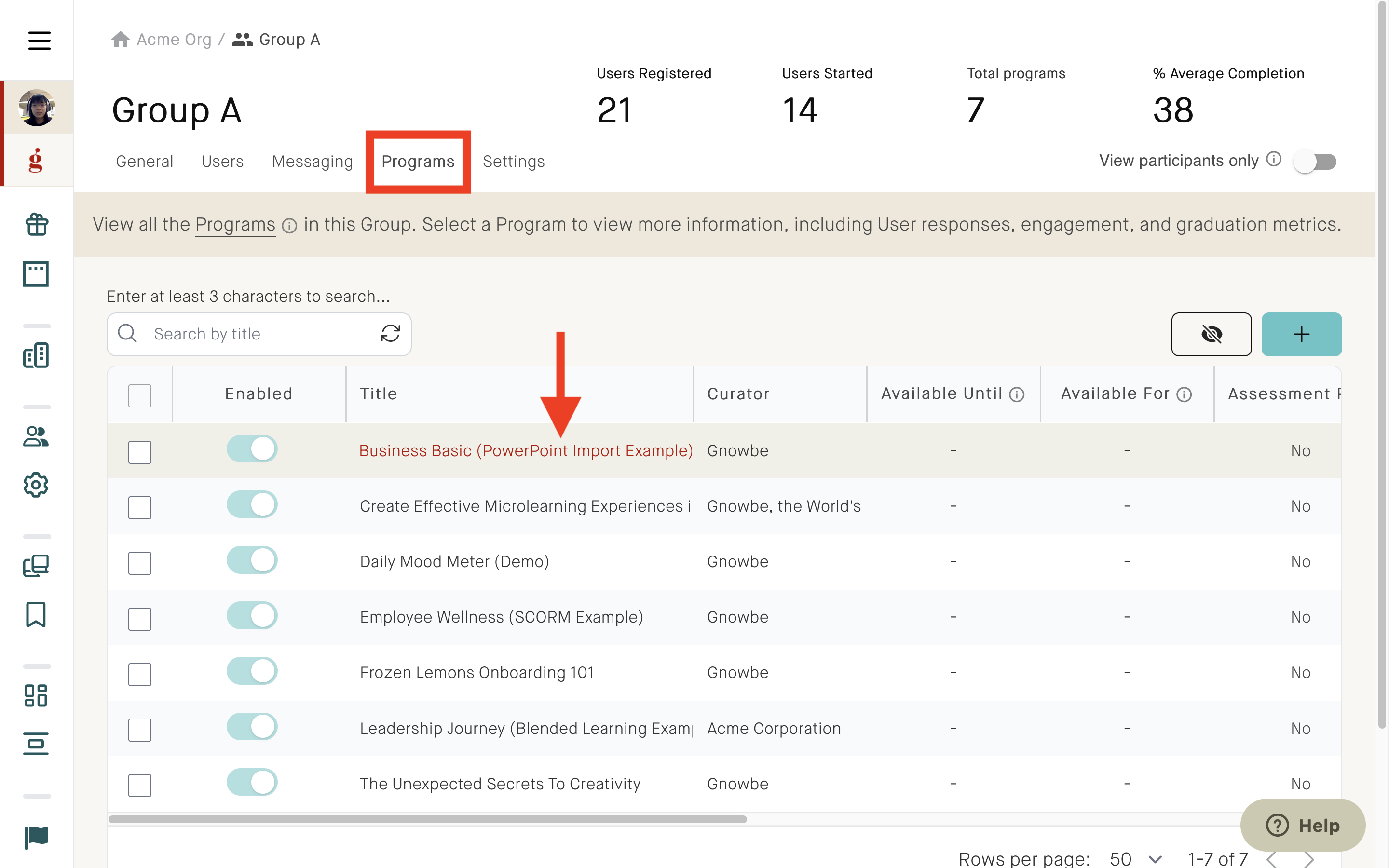Switch to the Users tab
The height and width of the screenshot is (868, 1389).
(x=222, y=162)
